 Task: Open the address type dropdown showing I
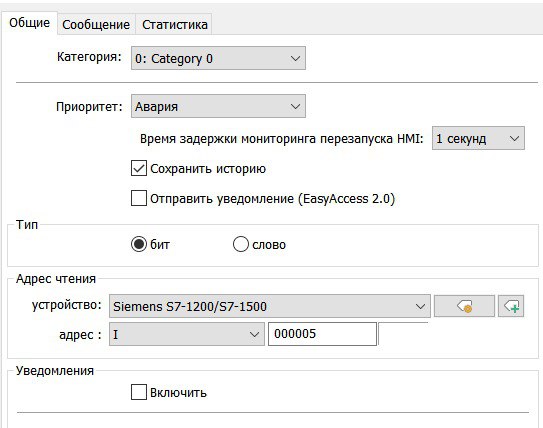point(187,334)
